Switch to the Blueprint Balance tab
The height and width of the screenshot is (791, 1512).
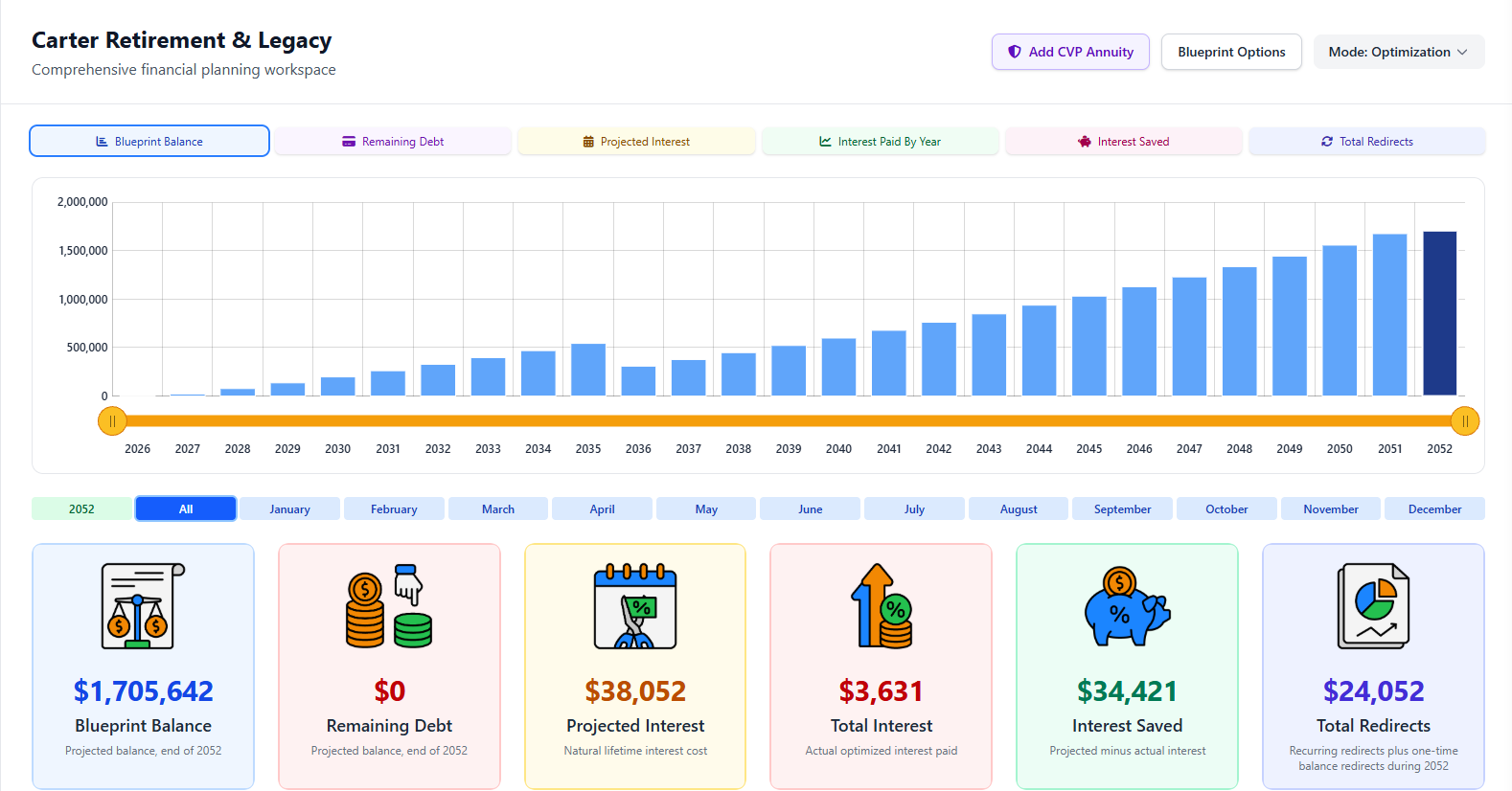pyautogui.click(x=149, y=141)
